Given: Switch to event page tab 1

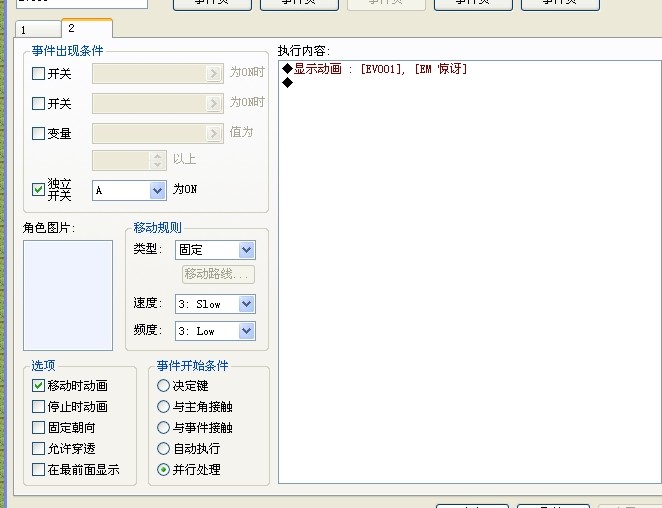Looking at the screenshot, I should click(x=38, y=30).
